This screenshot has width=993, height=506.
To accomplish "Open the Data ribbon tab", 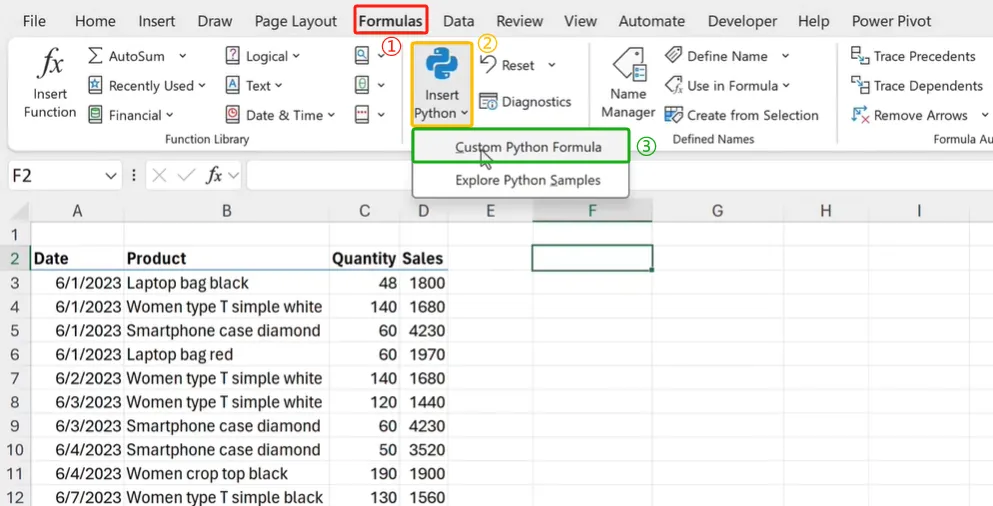I will pos(459,21).
